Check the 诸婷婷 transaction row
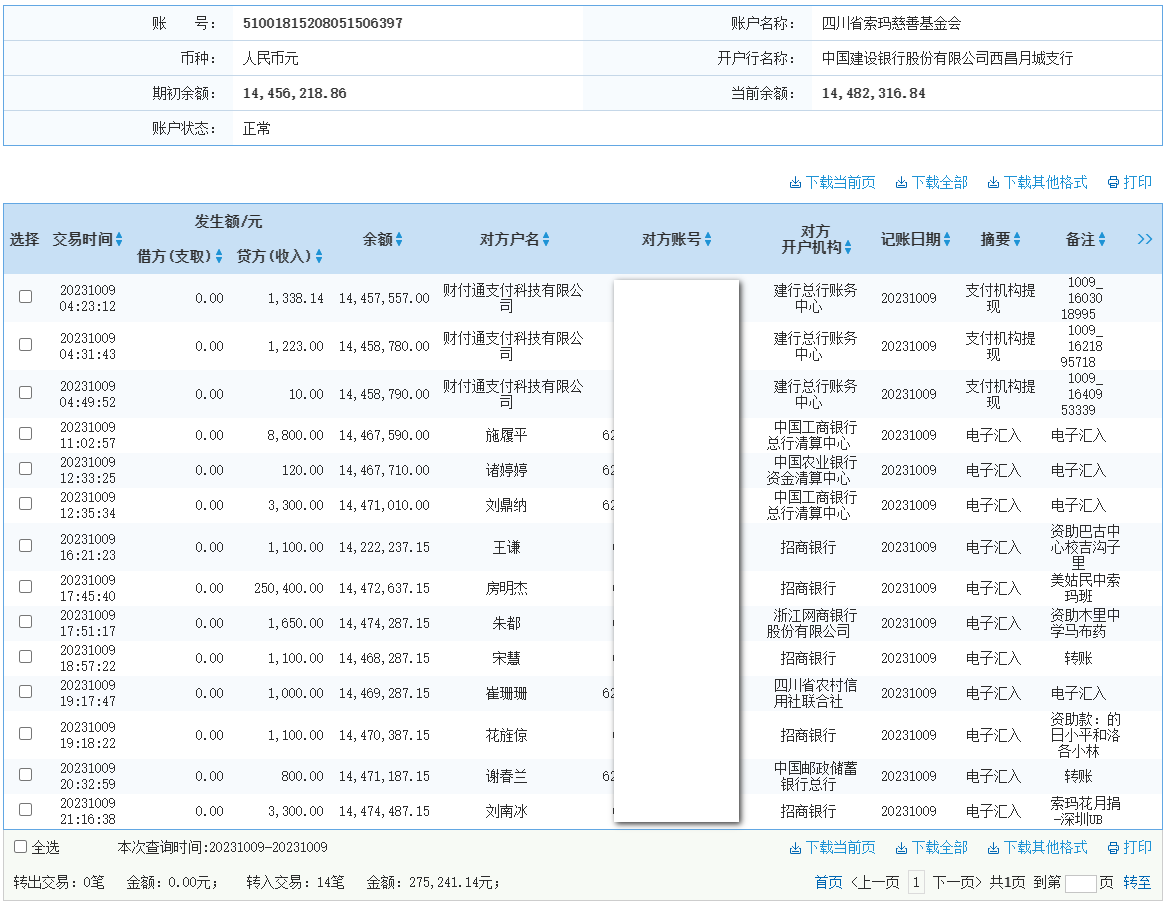This screenshot has width=1167, height=906. (25, 468)
